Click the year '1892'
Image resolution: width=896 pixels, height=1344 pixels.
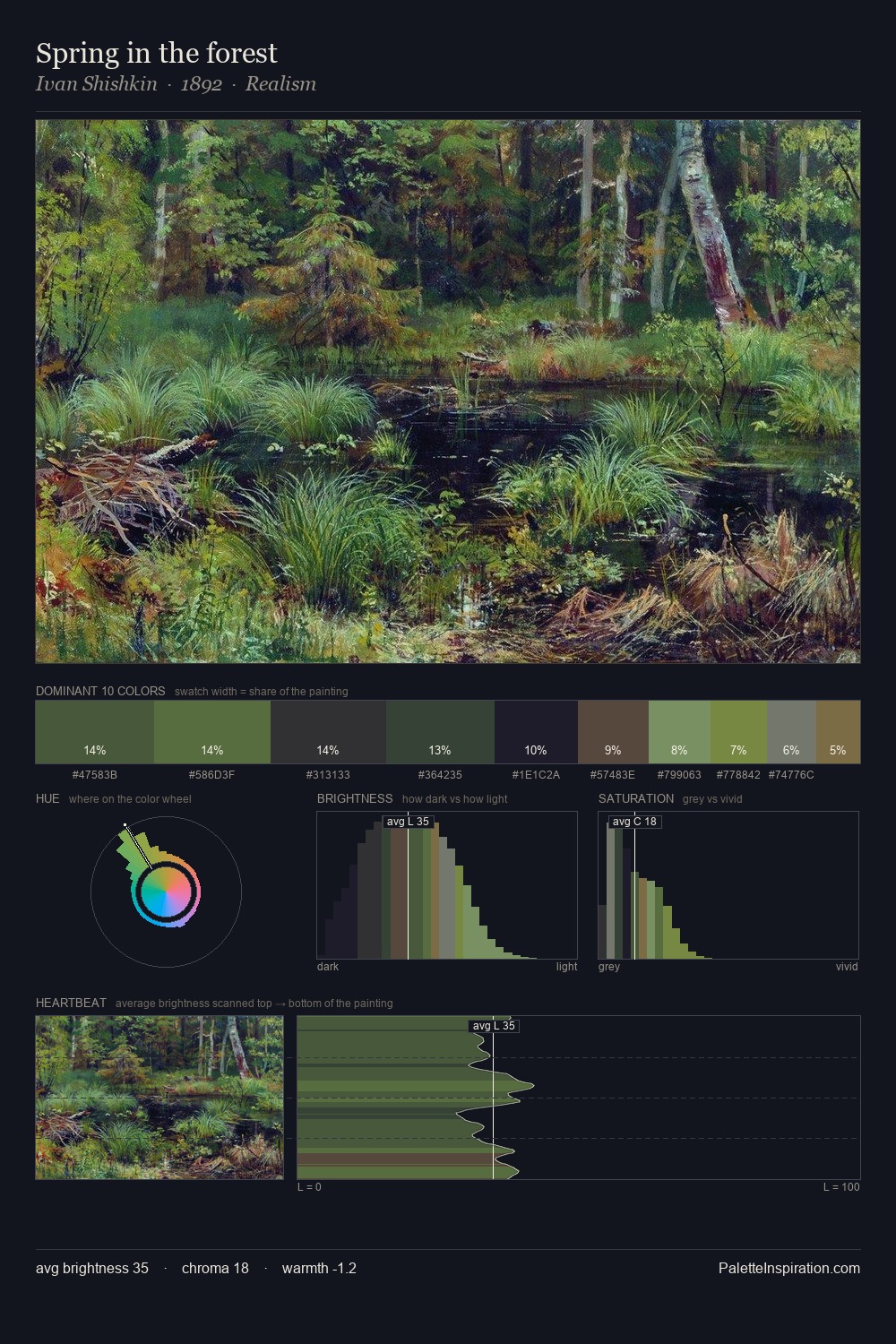coord(202,84)
